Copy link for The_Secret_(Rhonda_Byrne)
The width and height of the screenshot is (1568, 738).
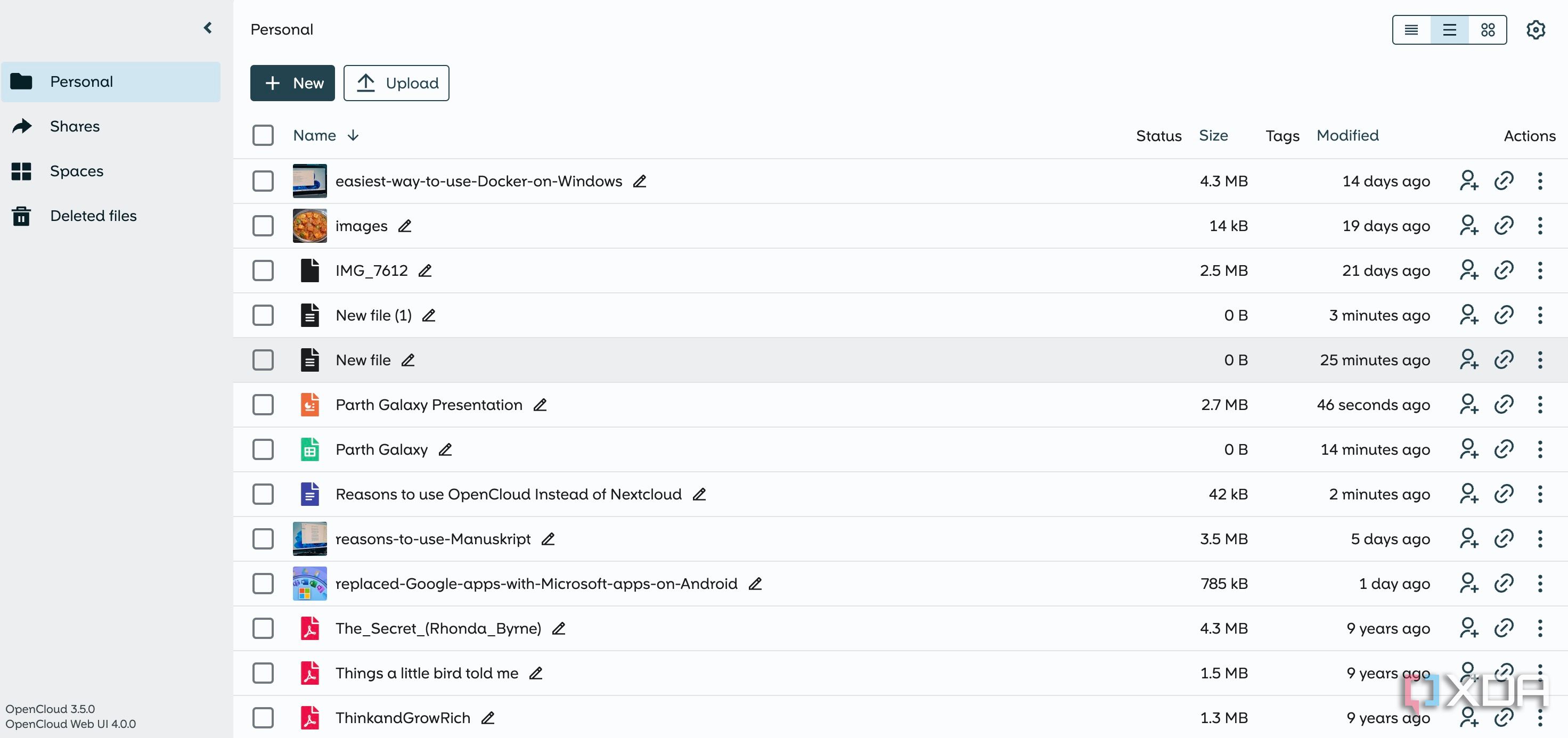click(1504, 628)
